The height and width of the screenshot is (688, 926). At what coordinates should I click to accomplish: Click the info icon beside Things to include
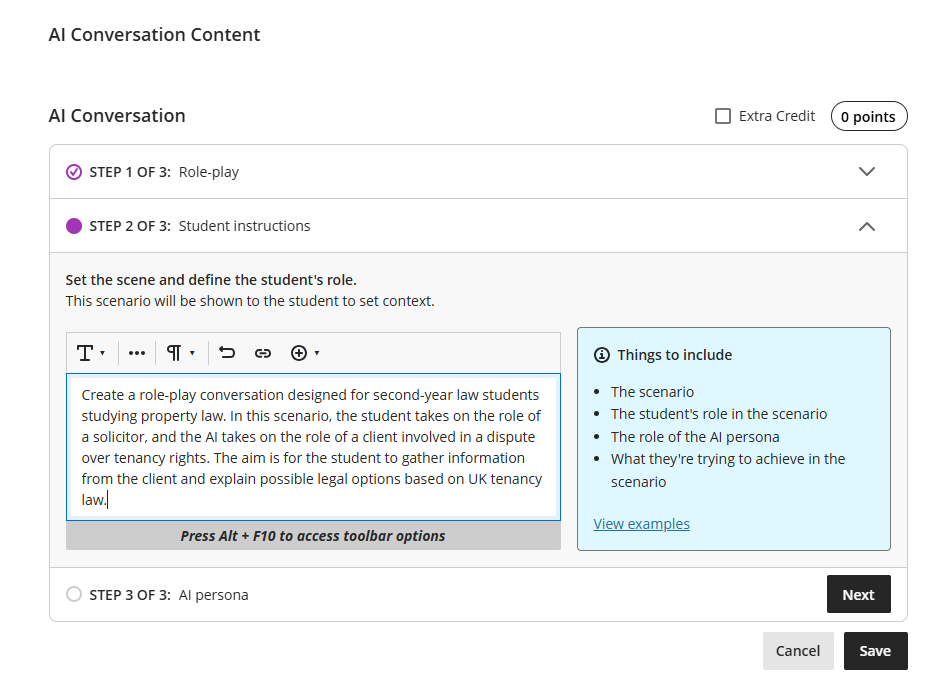click(x=602, y=355)
